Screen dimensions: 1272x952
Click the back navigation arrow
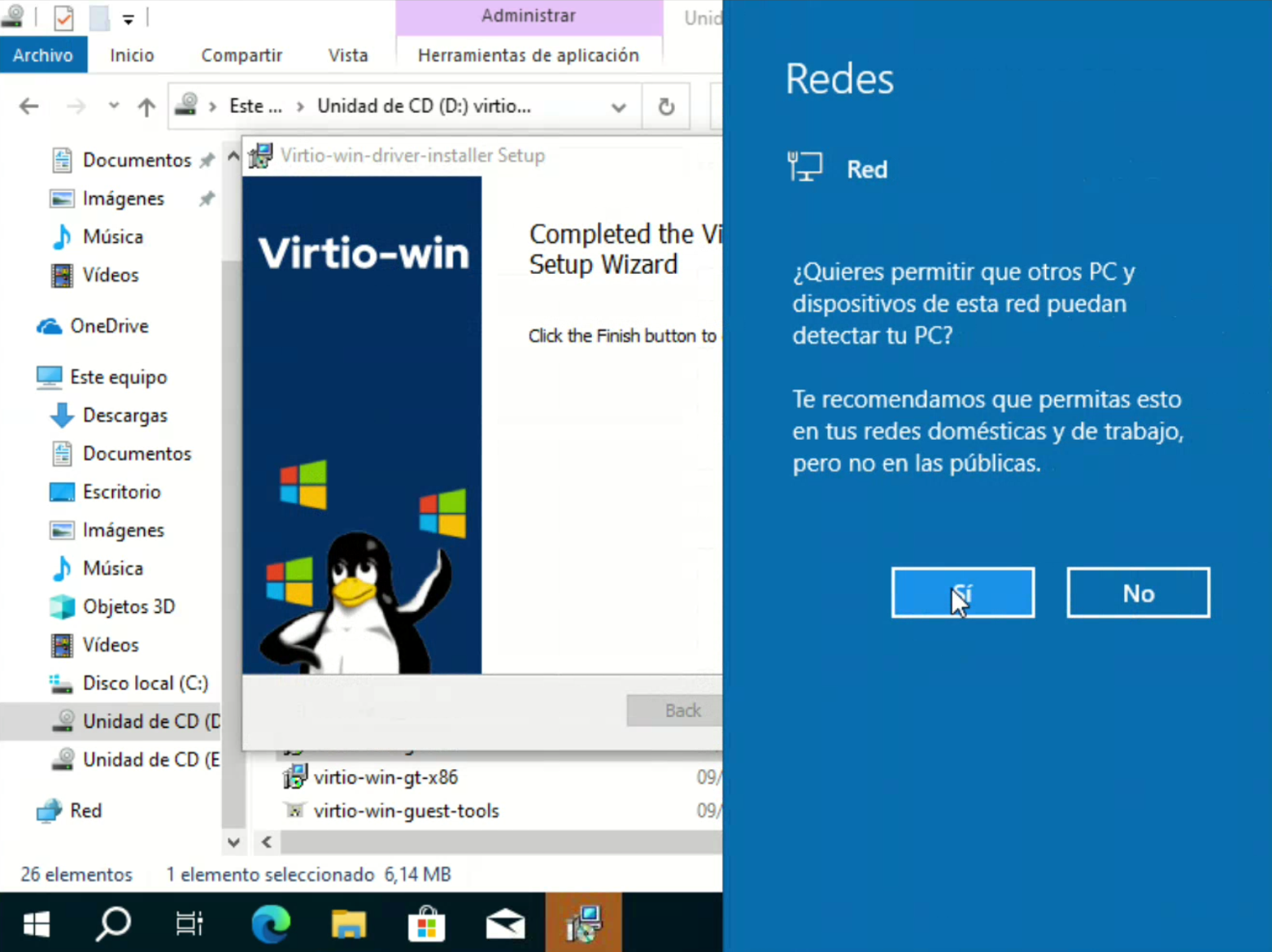coord(29,107)
